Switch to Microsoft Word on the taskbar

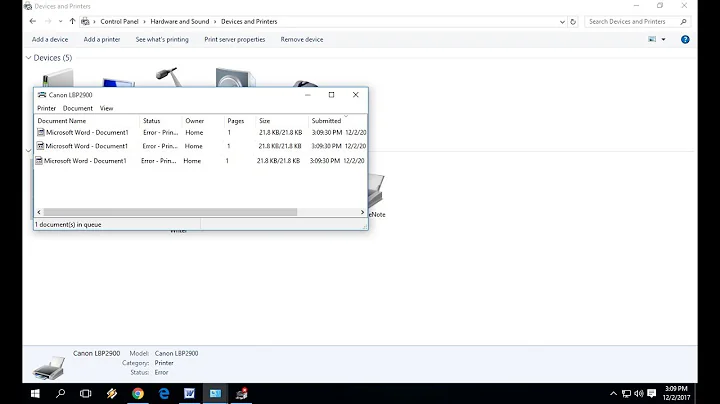coord(189,393)
